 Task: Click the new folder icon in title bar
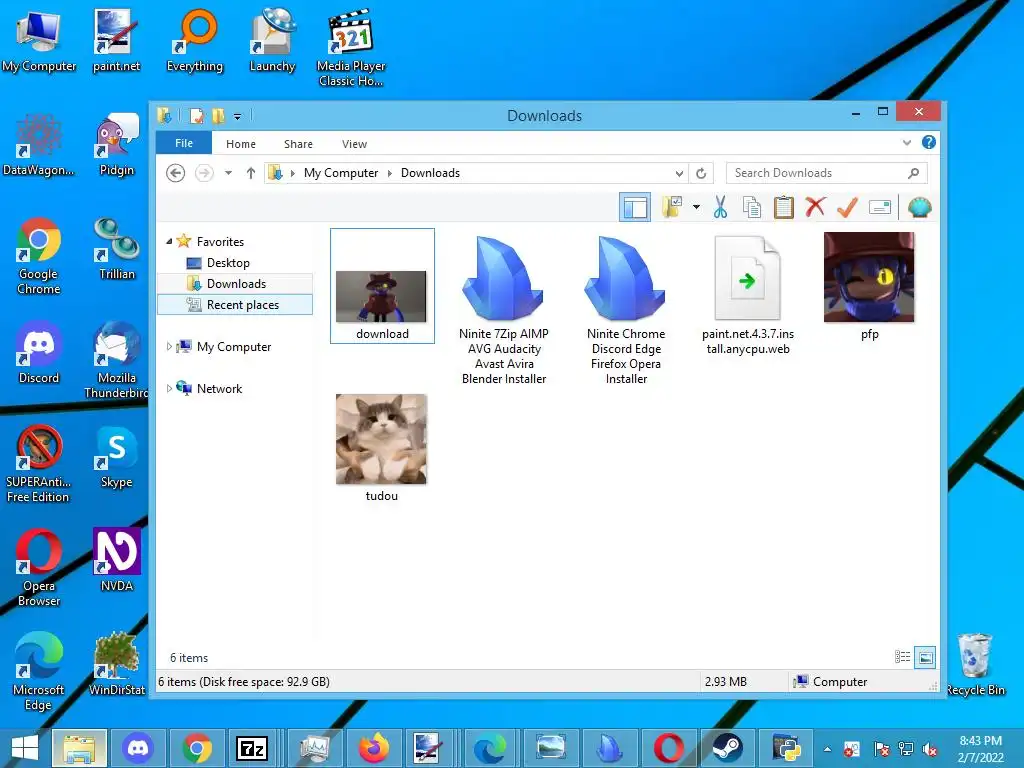pos(218,116)
